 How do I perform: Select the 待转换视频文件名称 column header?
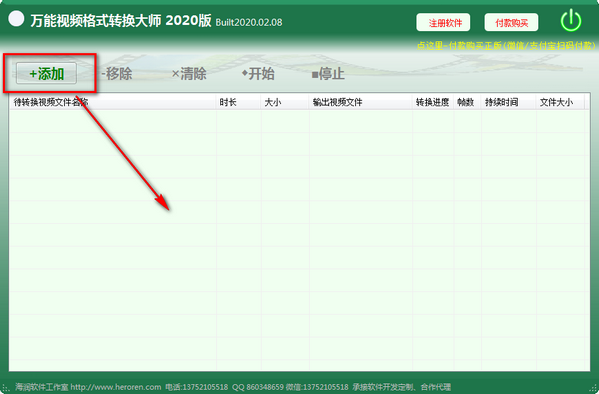pos(113,102)
